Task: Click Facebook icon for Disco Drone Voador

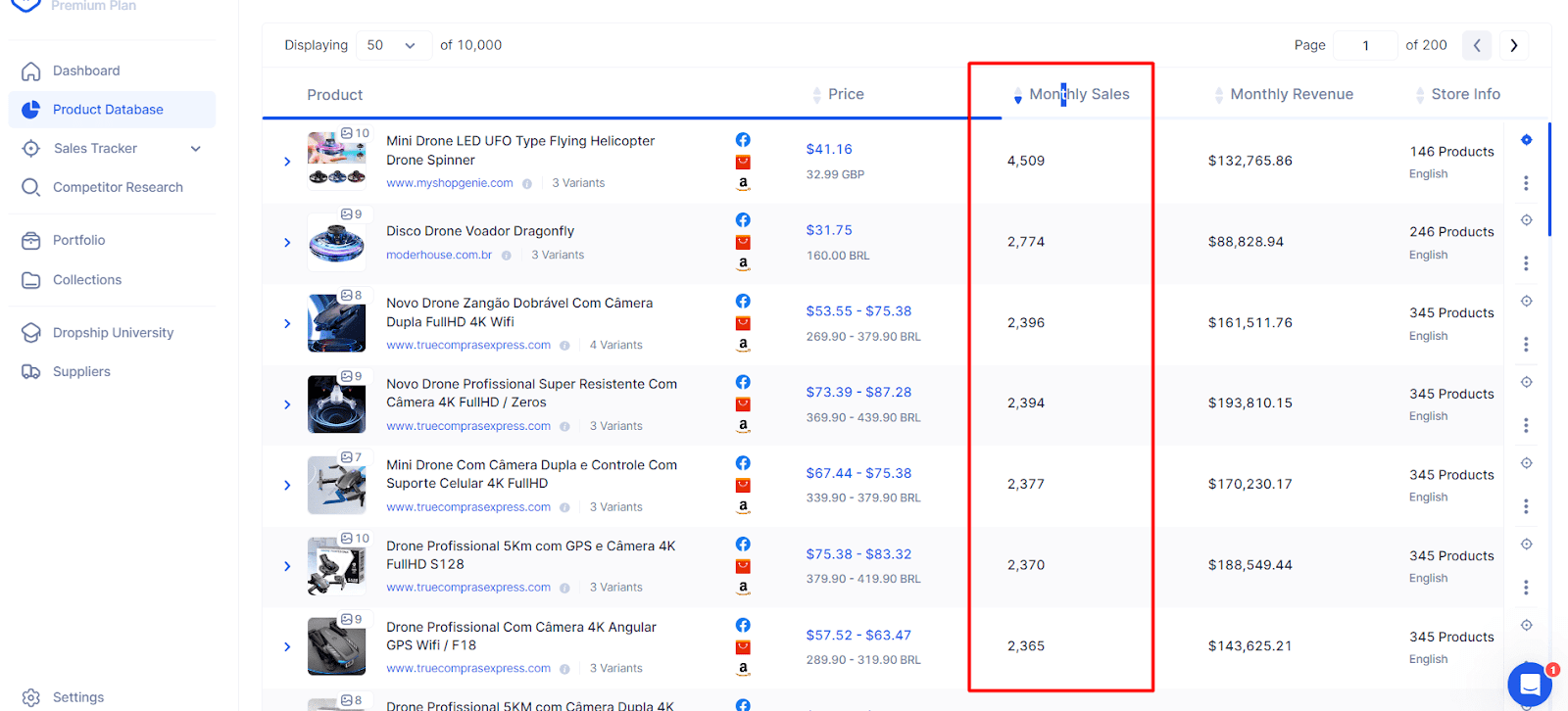Action: (x=743, y=220)
